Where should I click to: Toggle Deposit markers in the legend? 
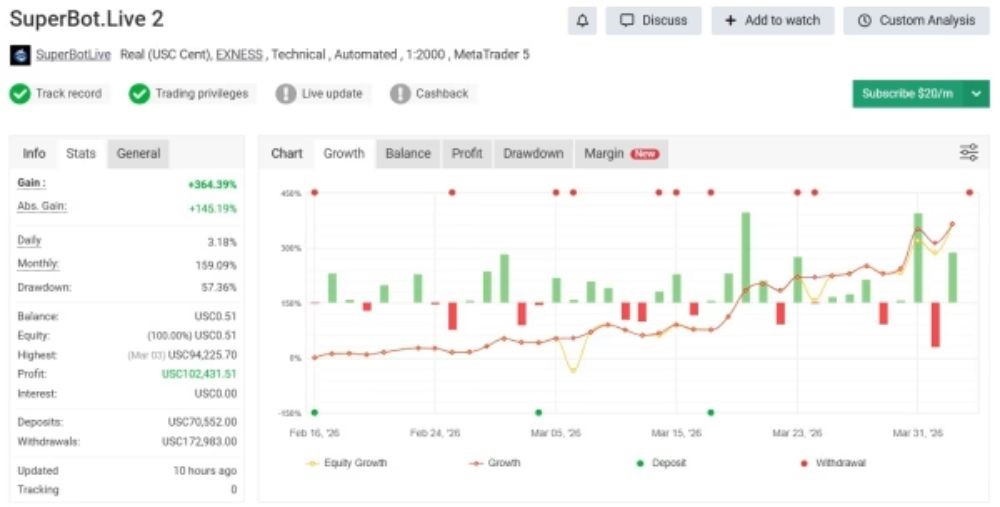tap(661, 463)
